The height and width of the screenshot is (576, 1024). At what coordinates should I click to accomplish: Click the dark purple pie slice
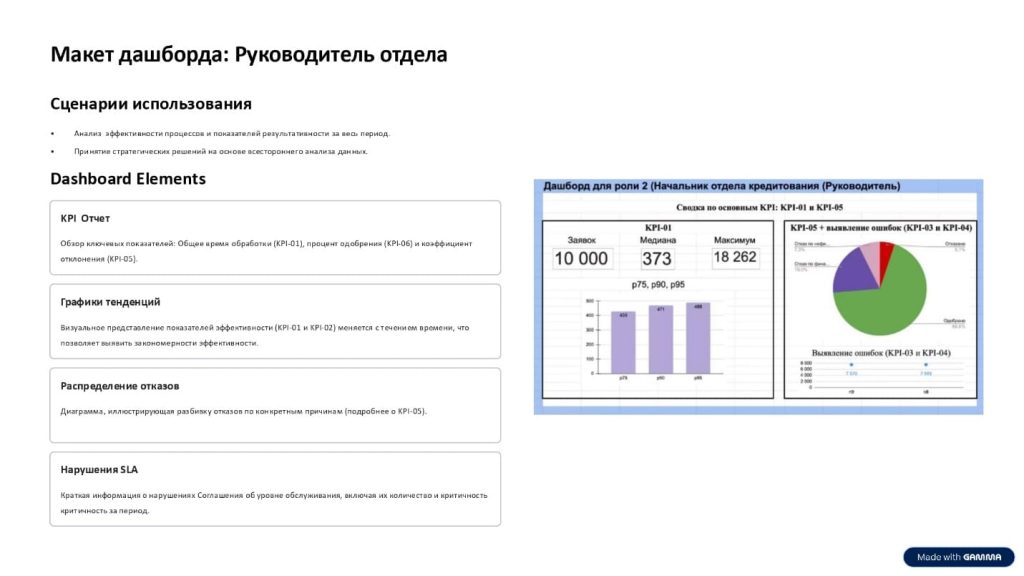(x=850, y=270)
